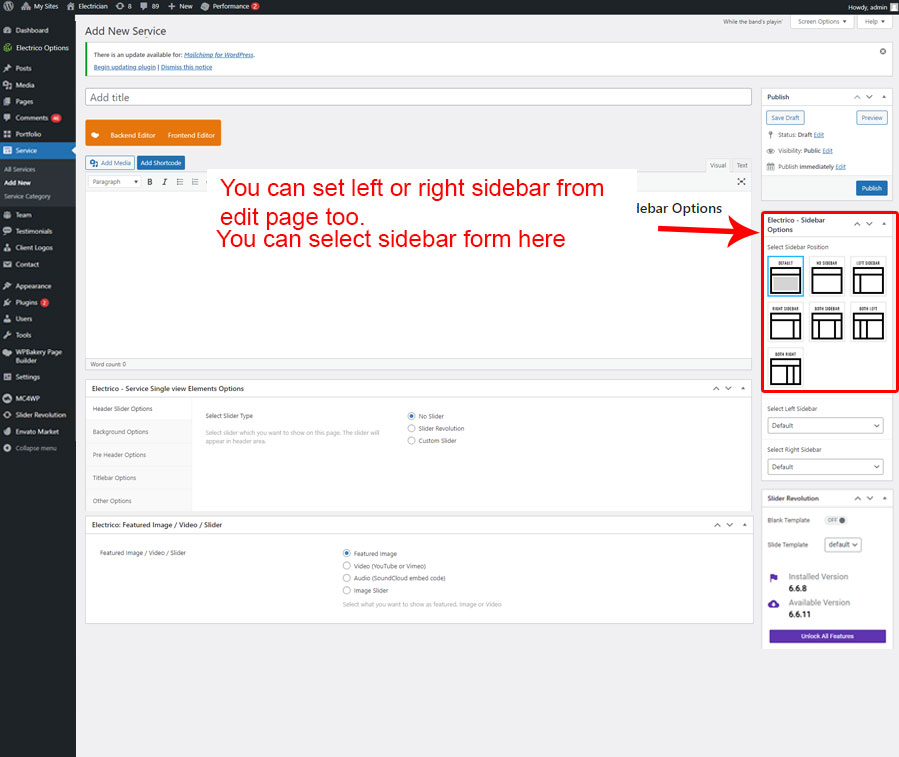Open the Background Options tab
This screenshot has width=899, height=757.
click(121, 432)
